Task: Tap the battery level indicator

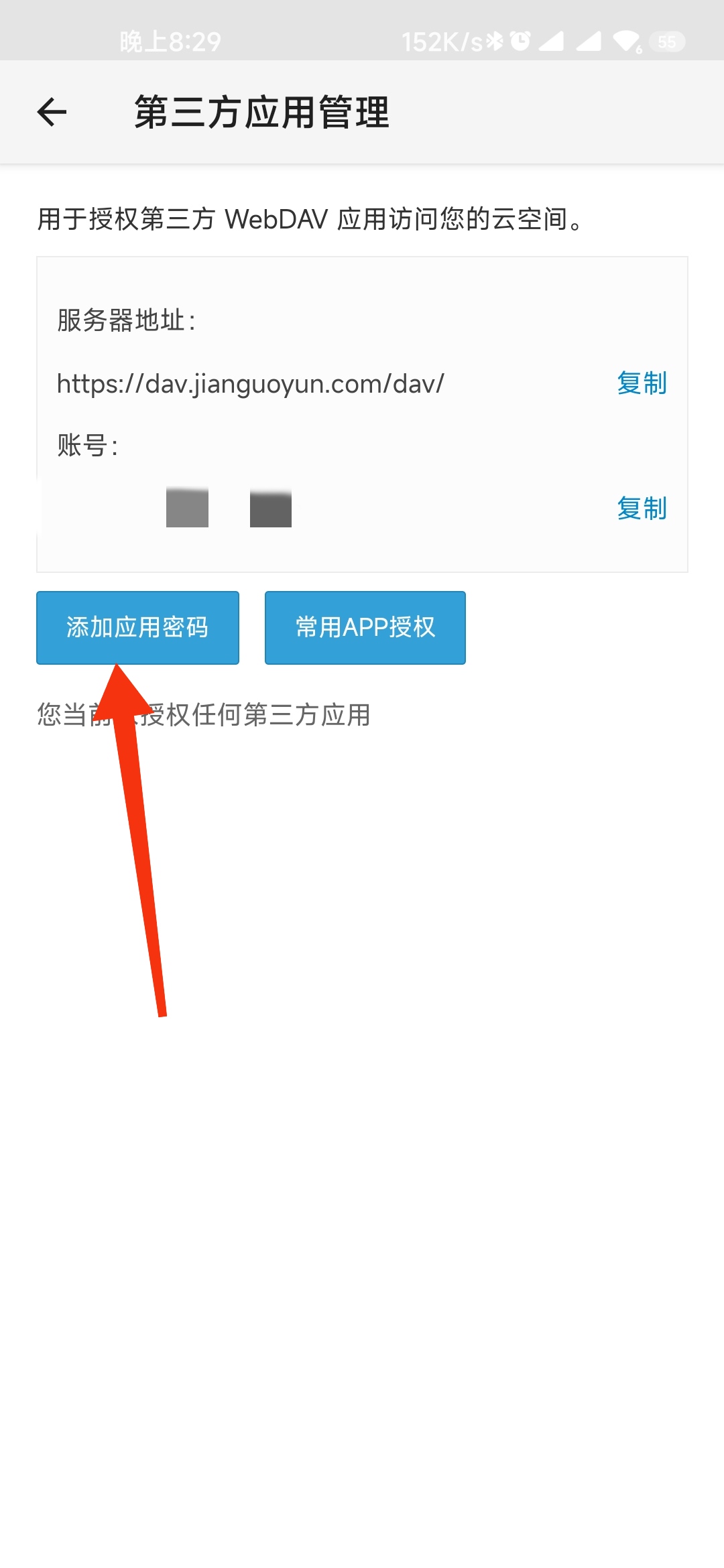Action: click(x=667, y=42)
